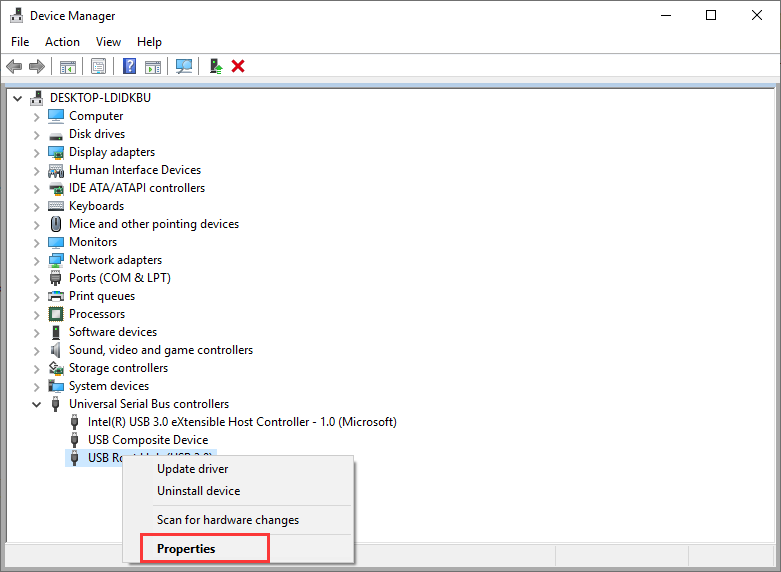Click the Forward arrow toolbar icon

click(x=37, y=66)
